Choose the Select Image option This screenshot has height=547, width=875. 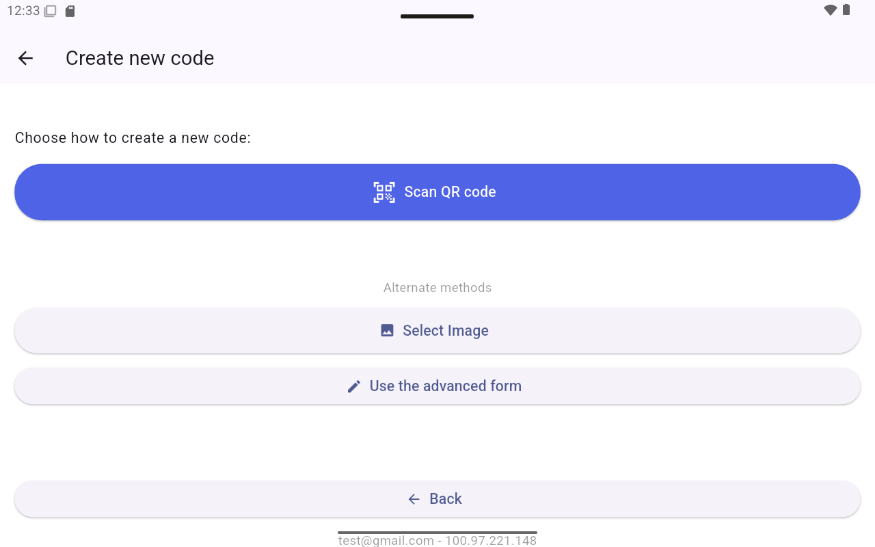coord(438,330)
